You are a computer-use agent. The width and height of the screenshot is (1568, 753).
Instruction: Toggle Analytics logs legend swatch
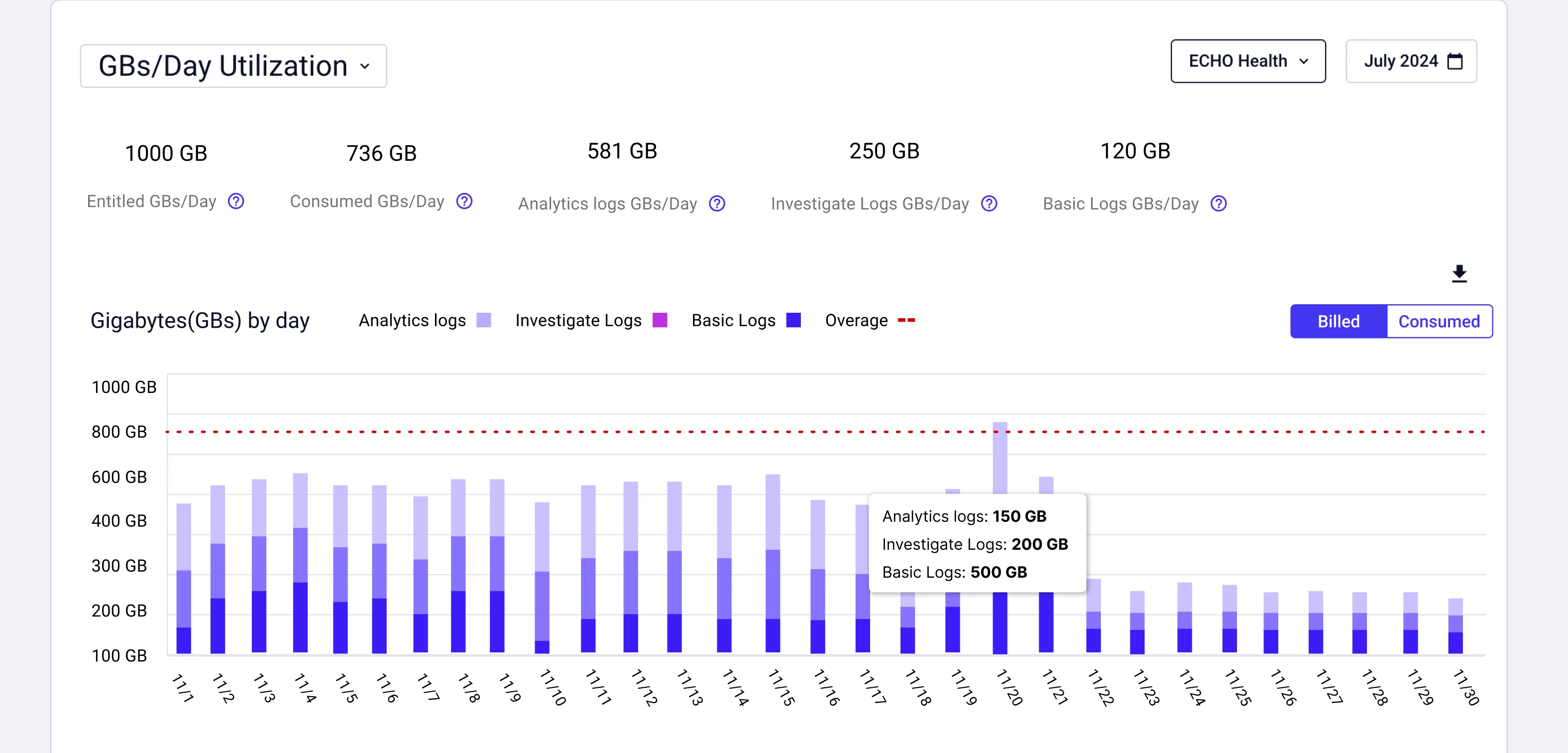tap(483, 320)
